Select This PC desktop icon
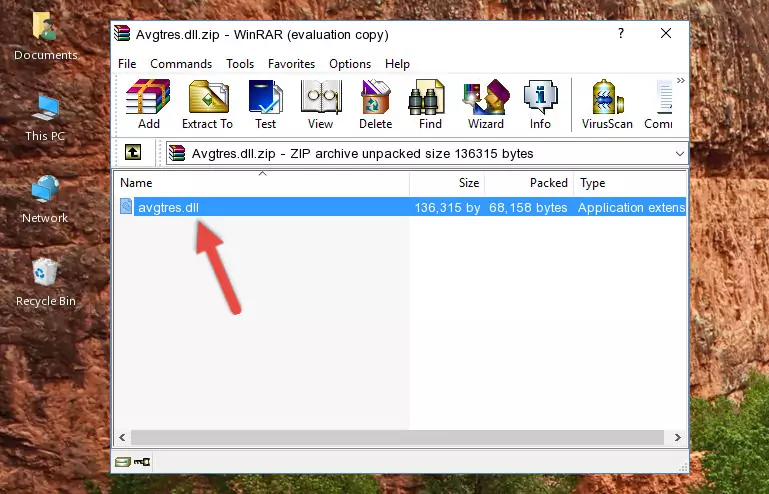Image resolution: width=769 pixels, height=494 pixels. (45, 118)
